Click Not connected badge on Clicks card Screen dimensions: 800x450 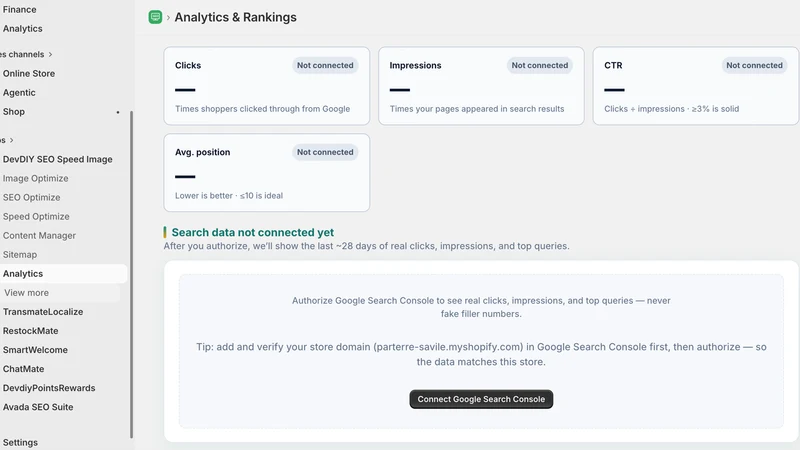pyautogui.click(x=325, y=65)
